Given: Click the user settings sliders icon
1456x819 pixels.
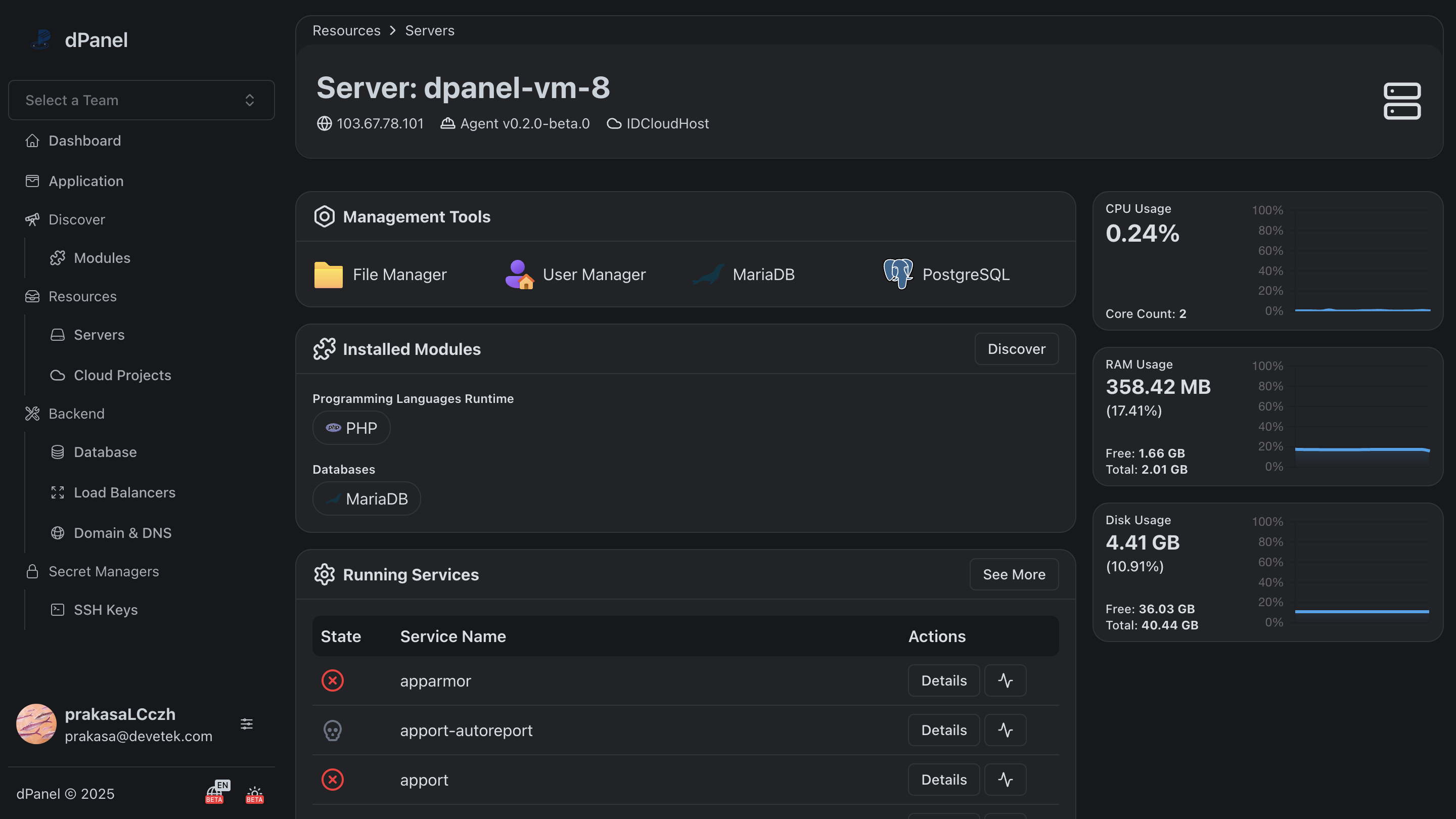Looking at the screenshot, I should pos(246,724).
